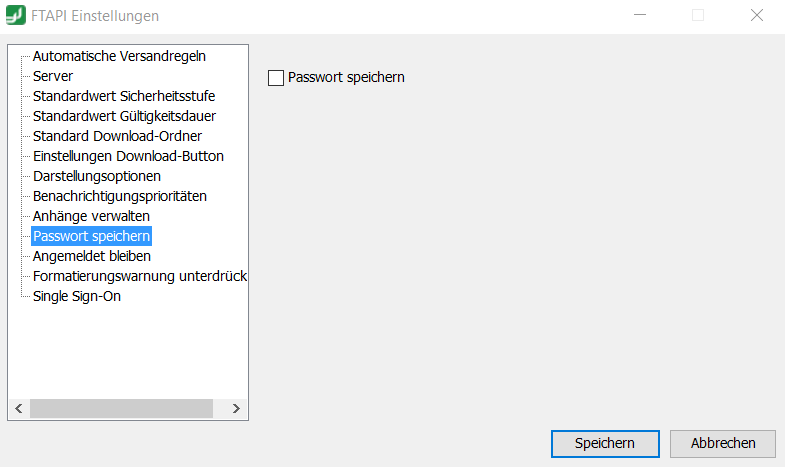Select Anhänge verwalten entry

(x=91, y=216)
